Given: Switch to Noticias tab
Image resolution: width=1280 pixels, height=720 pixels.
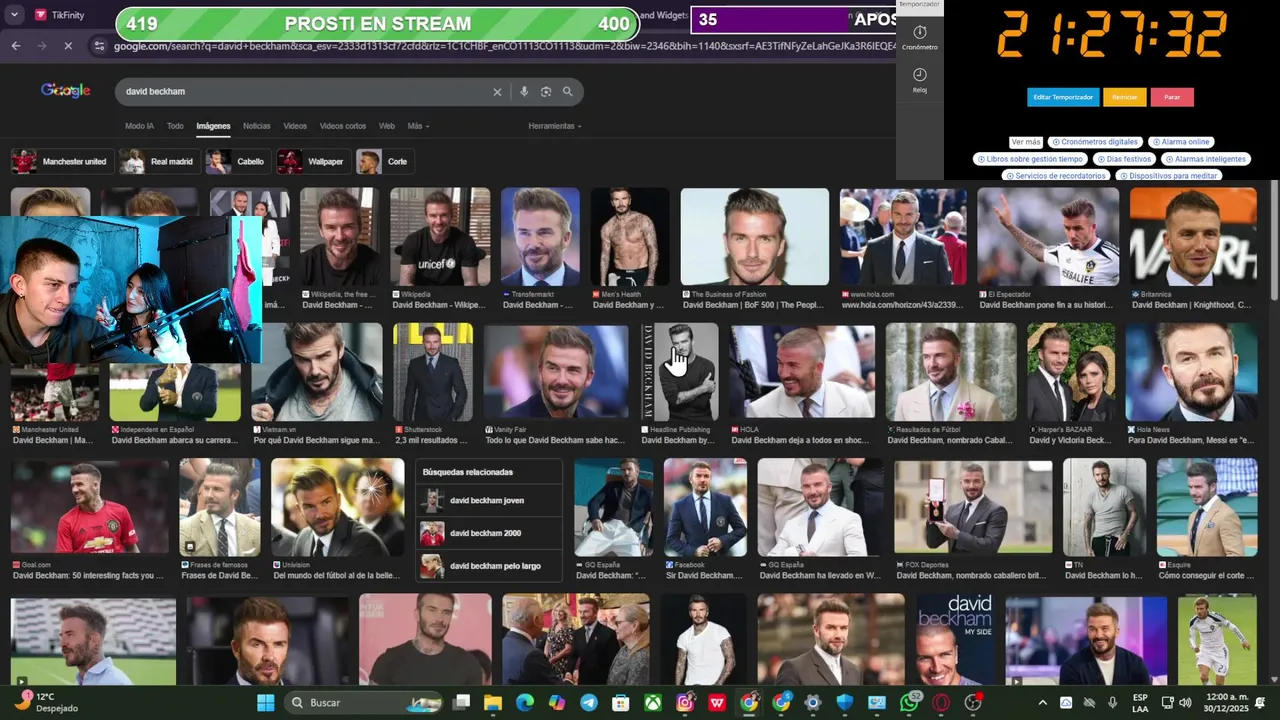Looking at the screenshot, I should pyautogui.click(x=257, y=126).
